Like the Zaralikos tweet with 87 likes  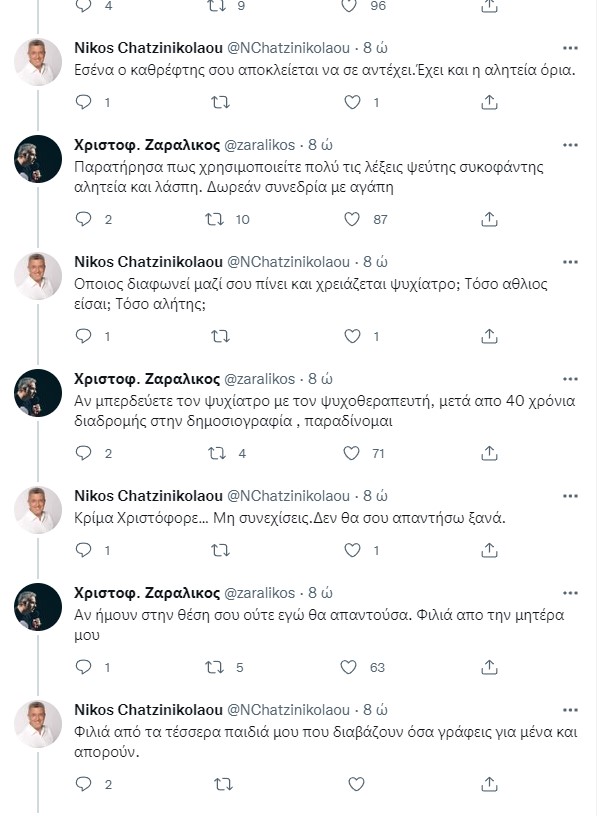352,219
